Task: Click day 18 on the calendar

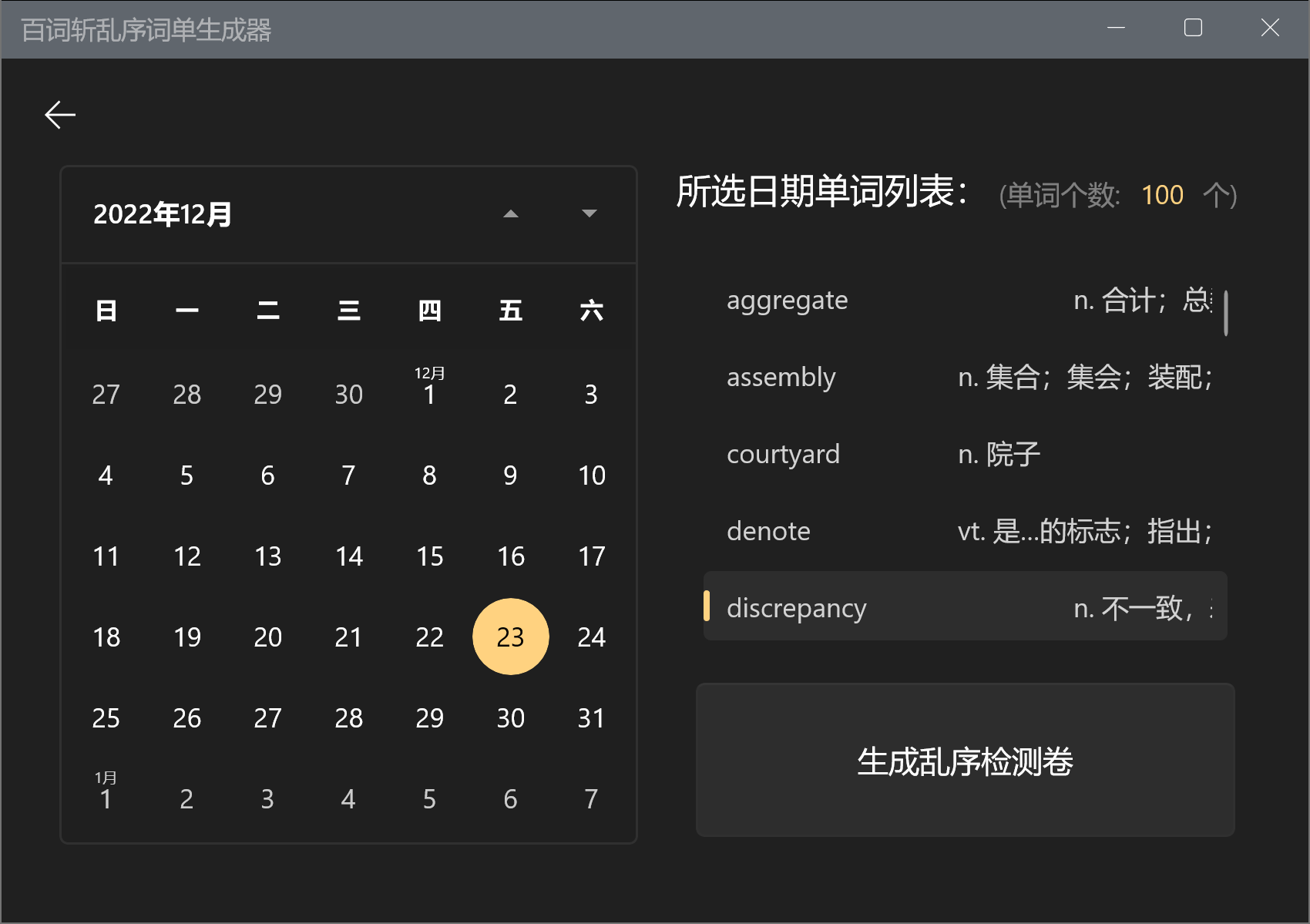Action: point(106,637)
